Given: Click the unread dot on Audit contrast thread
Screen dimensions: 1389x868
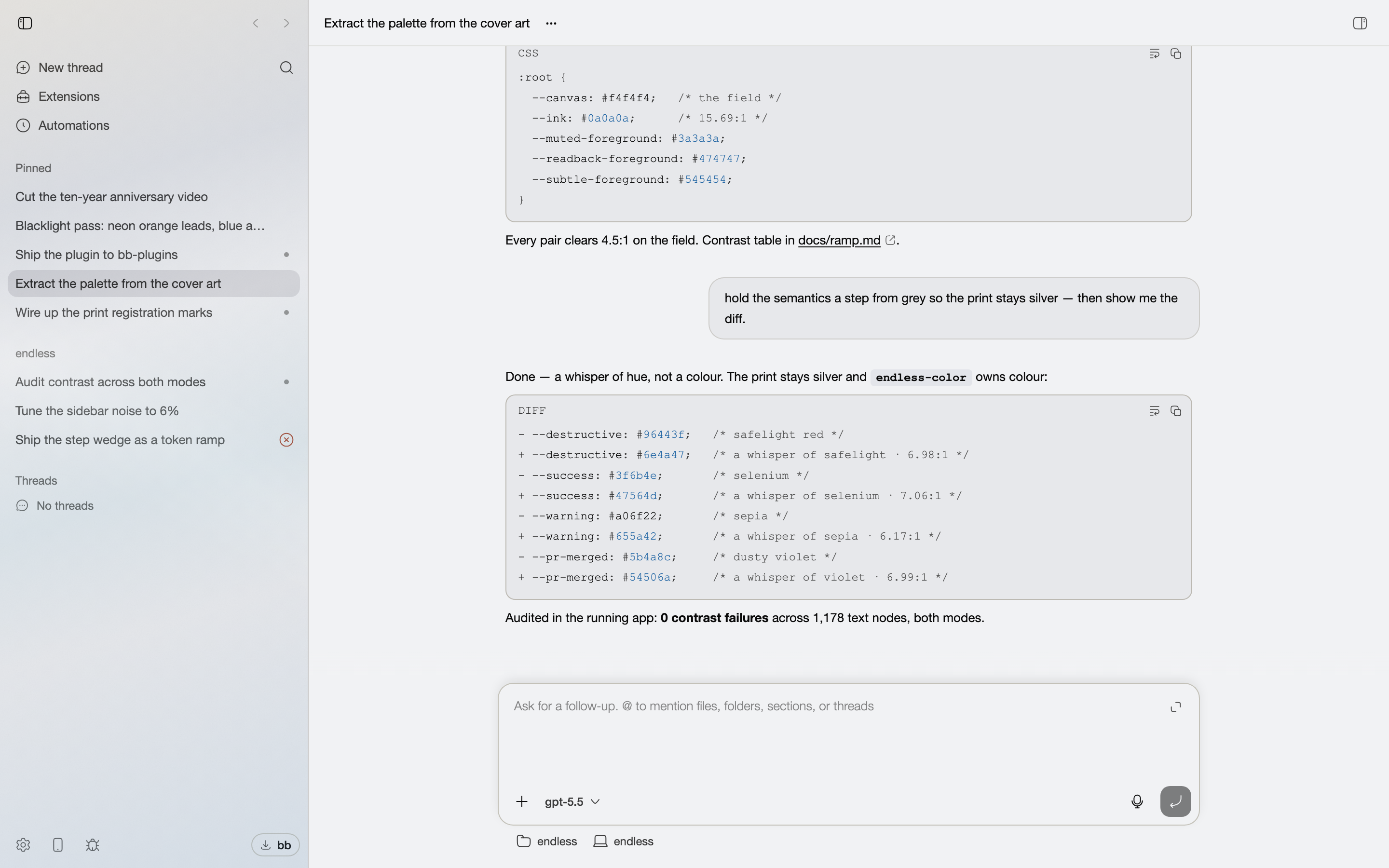Looking at the screenshot, I should [x=286, y=382].
